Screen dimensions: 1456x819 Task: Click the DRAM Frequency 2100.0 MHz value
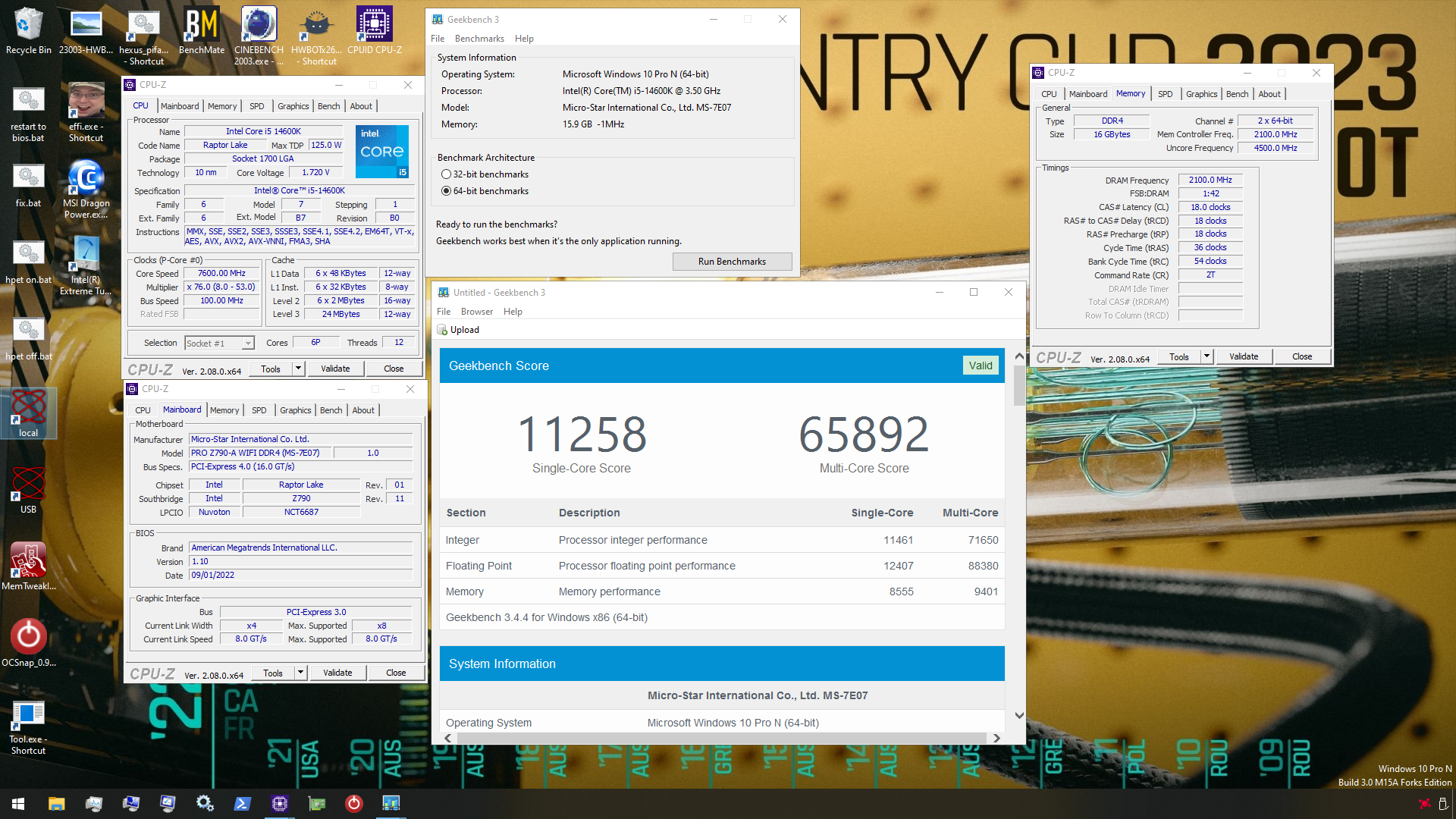click(1210, 180)
